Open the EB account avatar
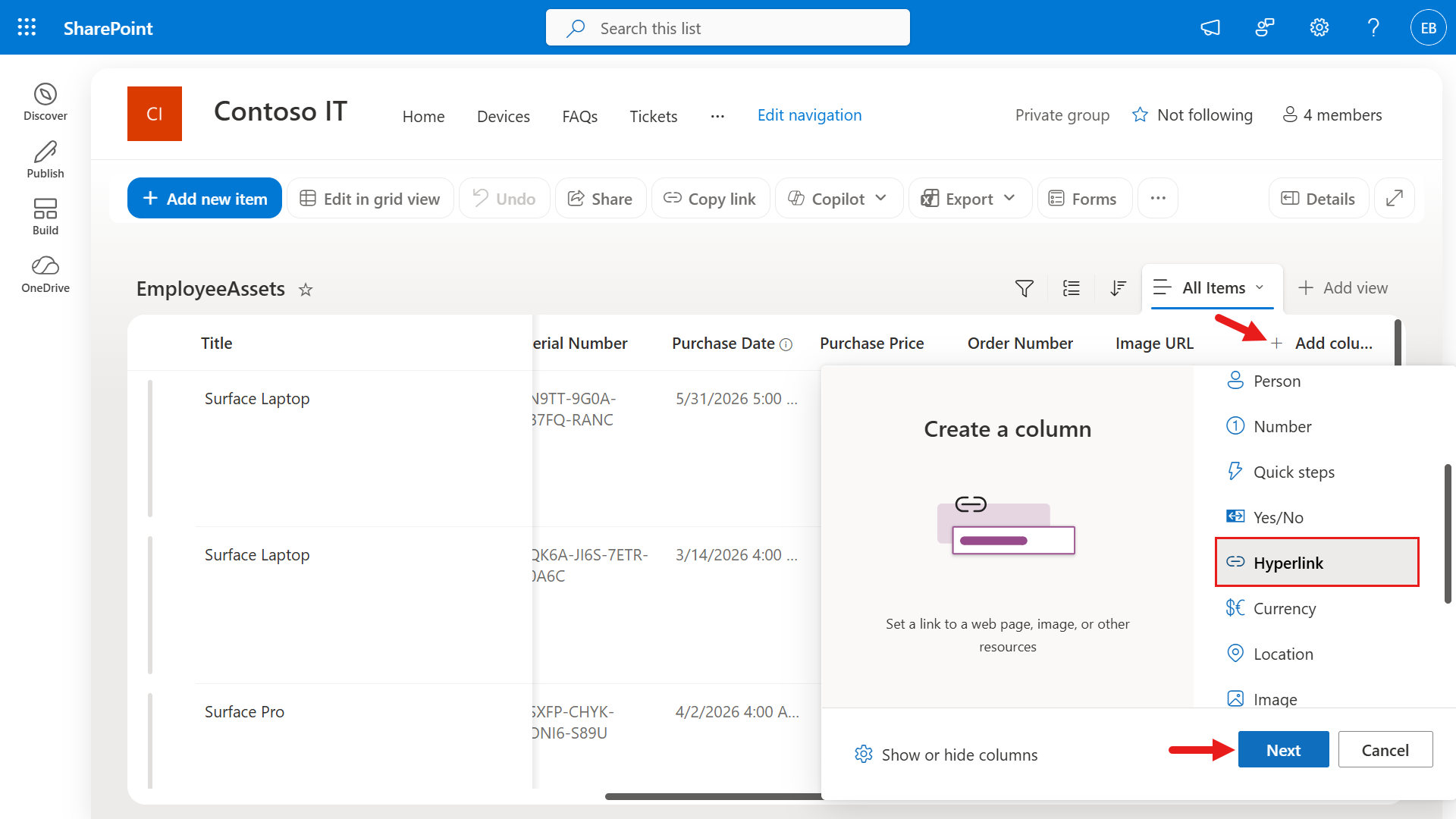The width and height of the screenshot is (1456, 819). [x=1429, y=28]
